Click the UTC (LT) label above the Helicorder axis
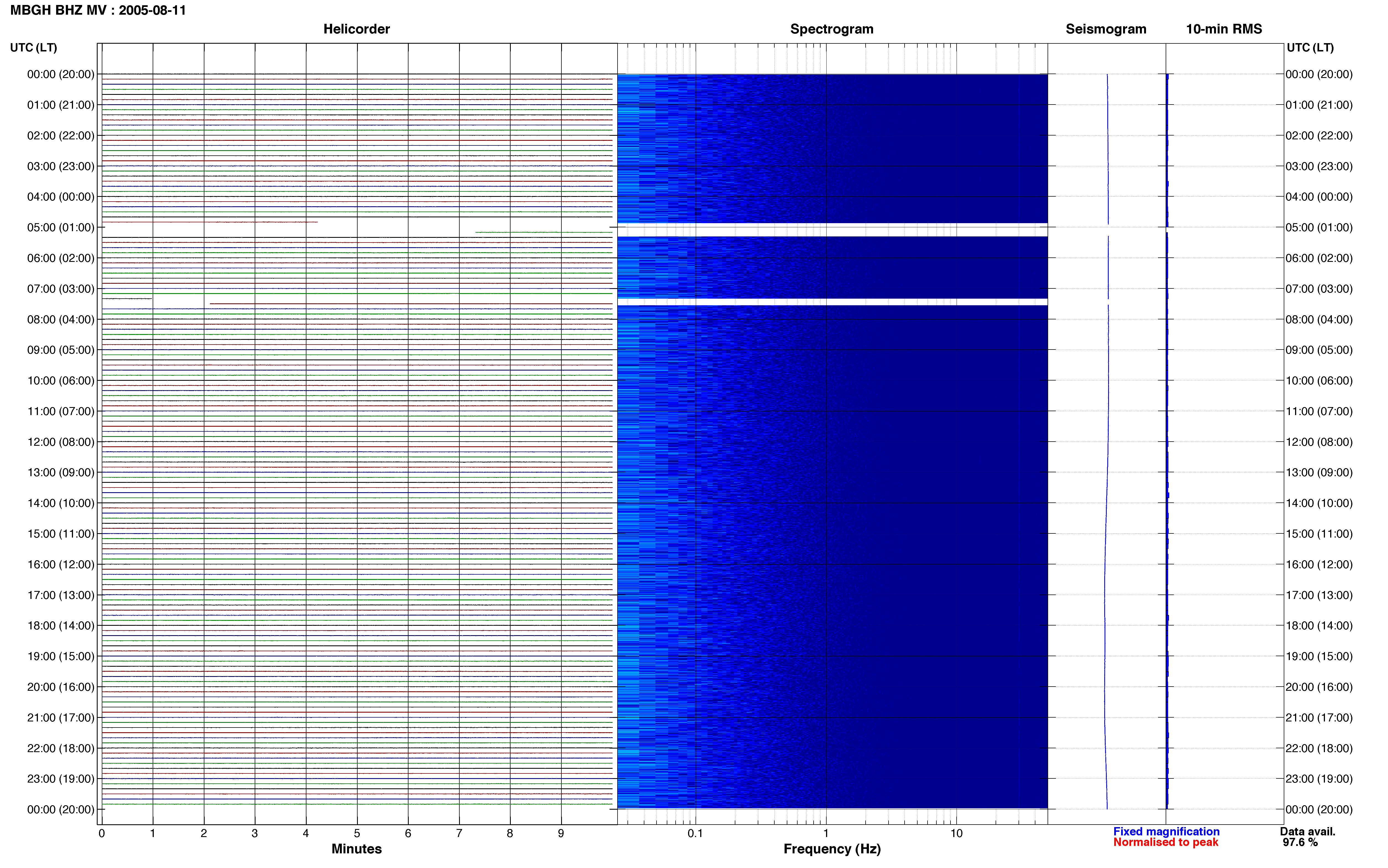1388x868 pixels. [x=34, y=48]
